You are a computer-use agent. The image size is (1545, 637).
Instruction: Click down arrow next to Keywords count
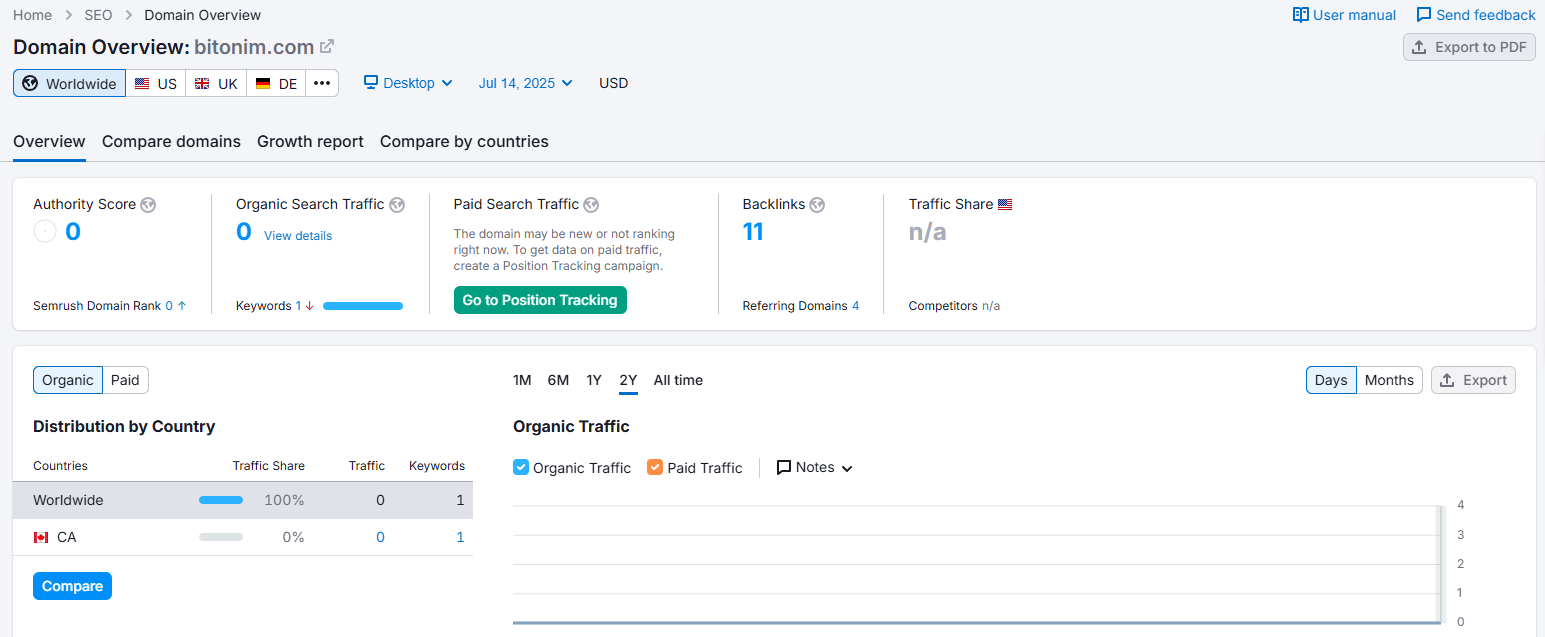[310, 306]
